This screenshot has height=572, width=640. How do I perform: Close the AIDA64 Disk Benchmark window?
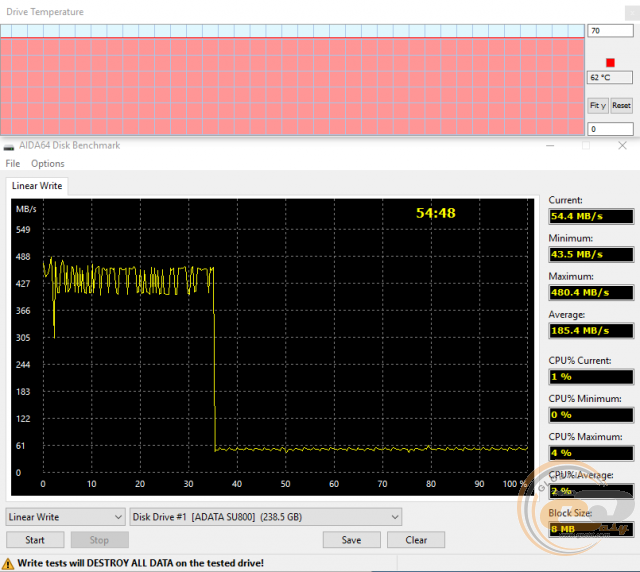pos(622,146)
